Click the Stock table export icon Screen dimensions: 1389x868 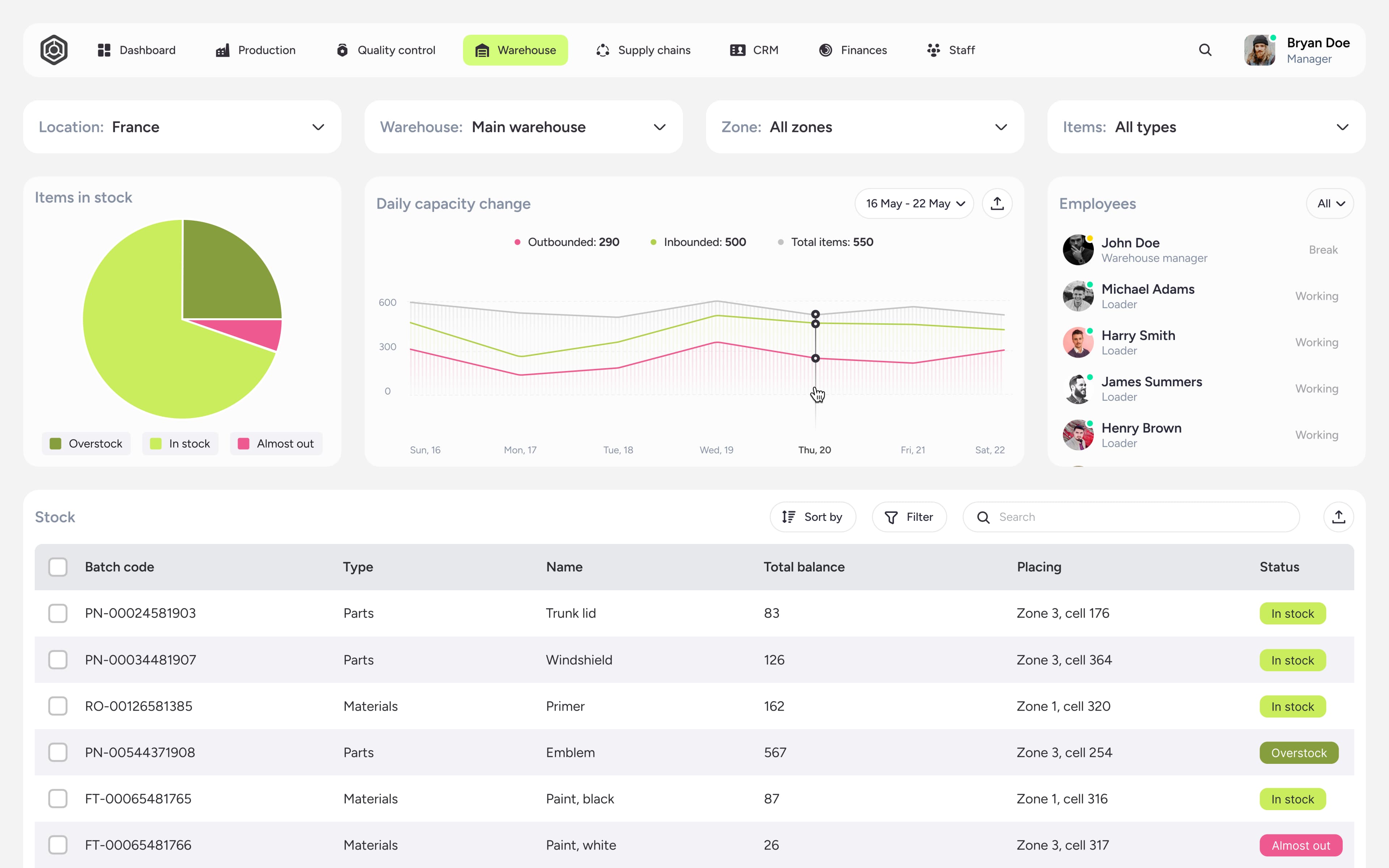[1338, 517]
